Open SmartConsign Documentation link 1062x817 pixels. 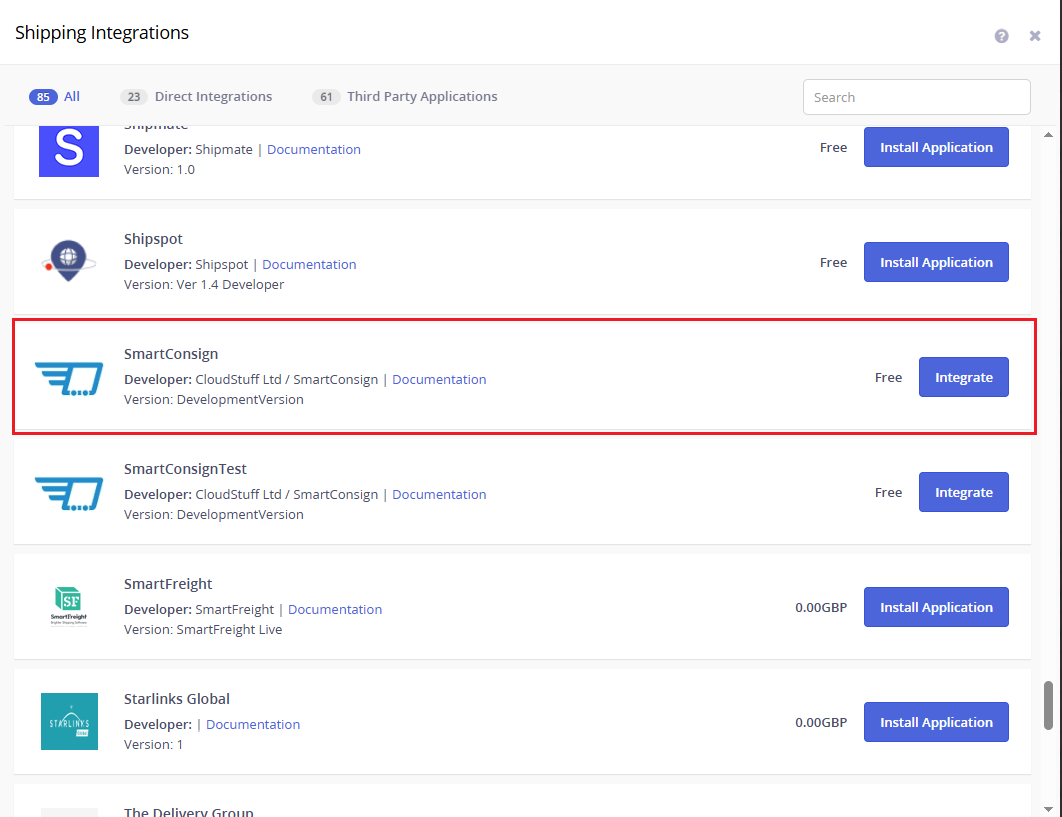click(439, 379)
